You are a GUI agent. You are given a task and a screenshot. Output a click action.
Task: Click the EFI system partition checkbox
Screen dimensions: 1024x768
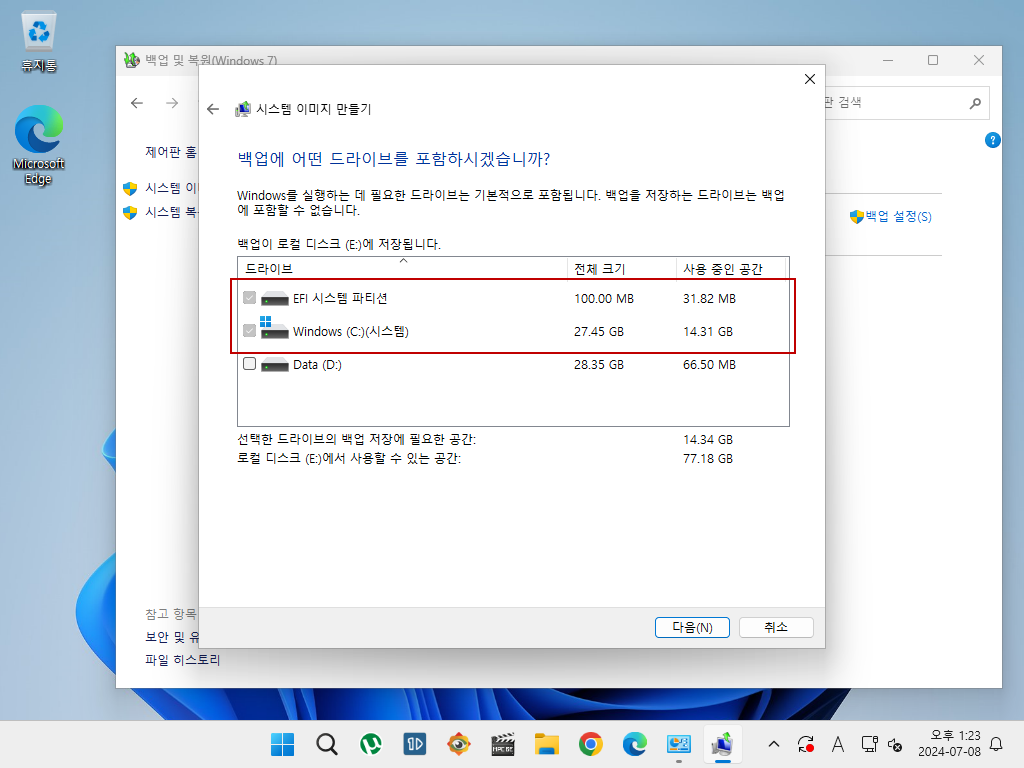249,298
